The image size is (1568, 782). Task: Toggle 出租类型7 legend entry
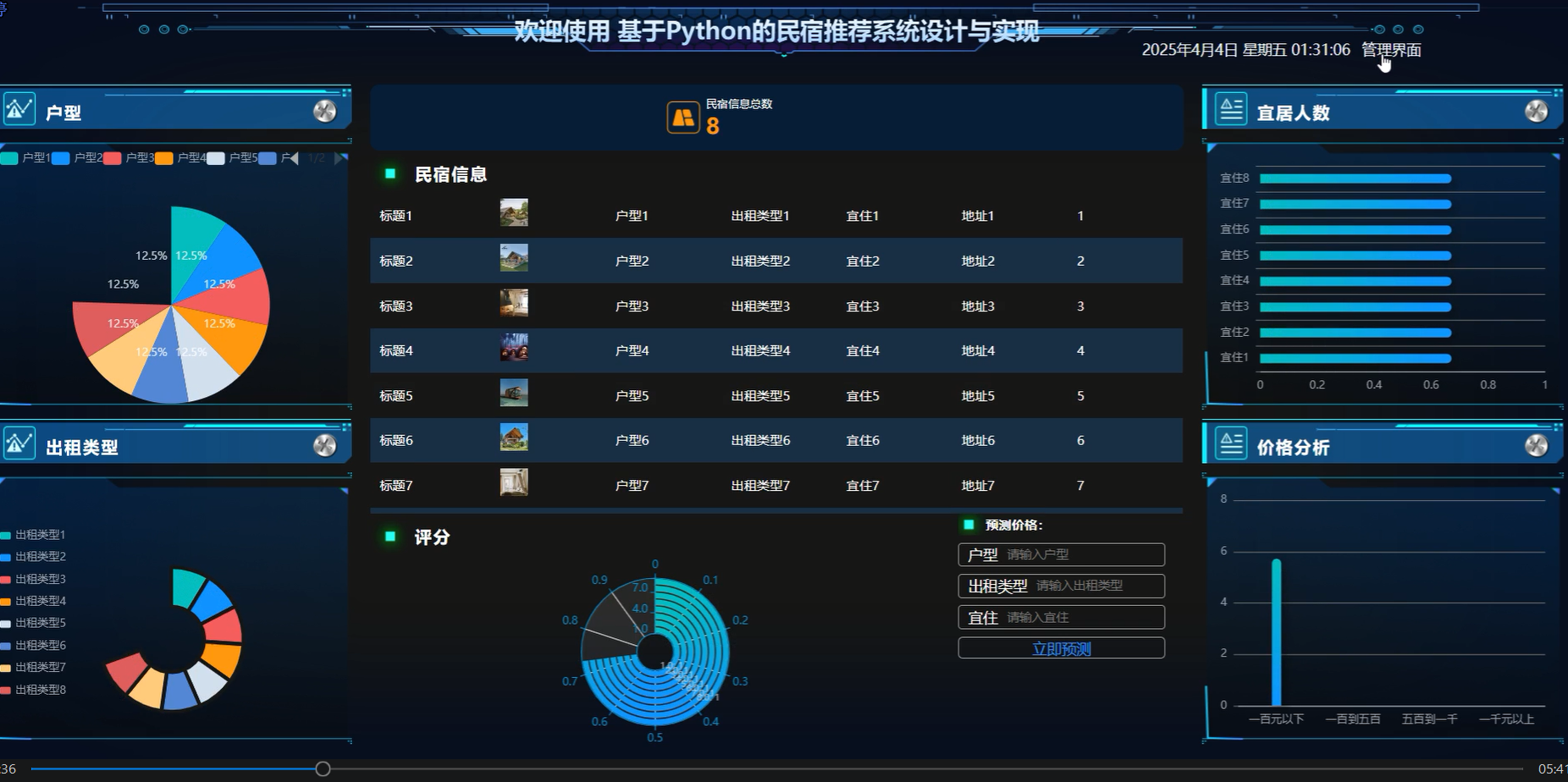(34, 667)
